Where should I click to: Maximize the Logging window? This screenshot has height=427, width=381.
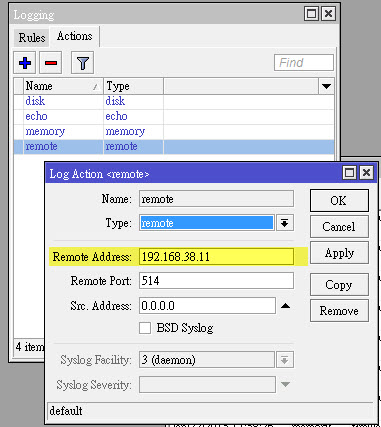(x=311, y=14)
